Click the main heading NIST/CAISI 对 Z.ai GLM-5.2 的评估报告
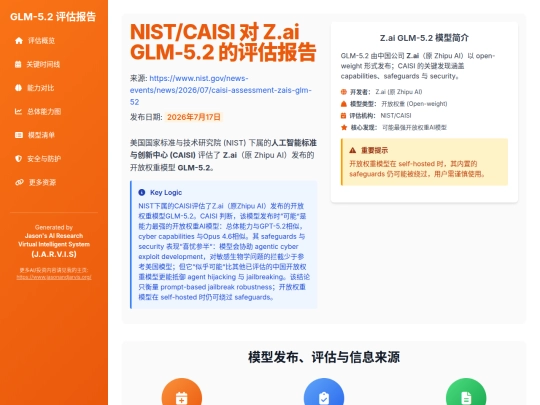540x405 pixels. (x=223, y=42)
